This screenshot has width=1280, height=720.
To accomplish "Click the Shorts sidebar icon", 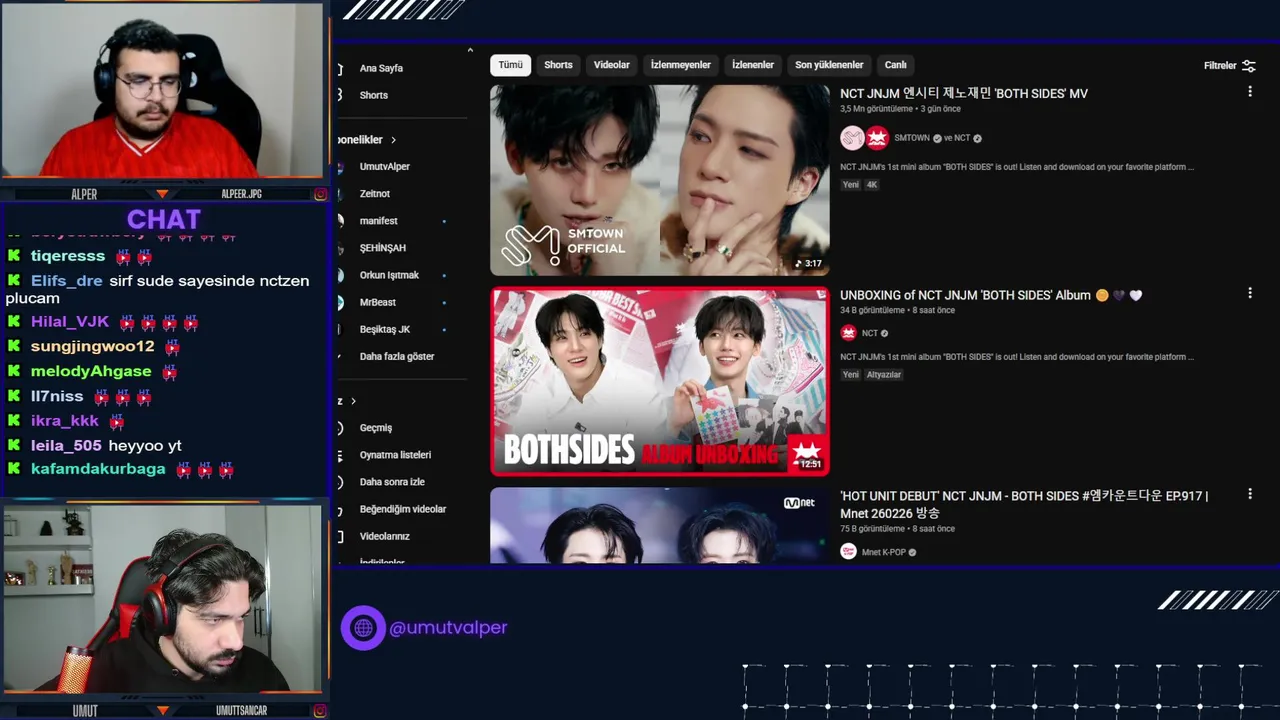I will click(341, 95).
